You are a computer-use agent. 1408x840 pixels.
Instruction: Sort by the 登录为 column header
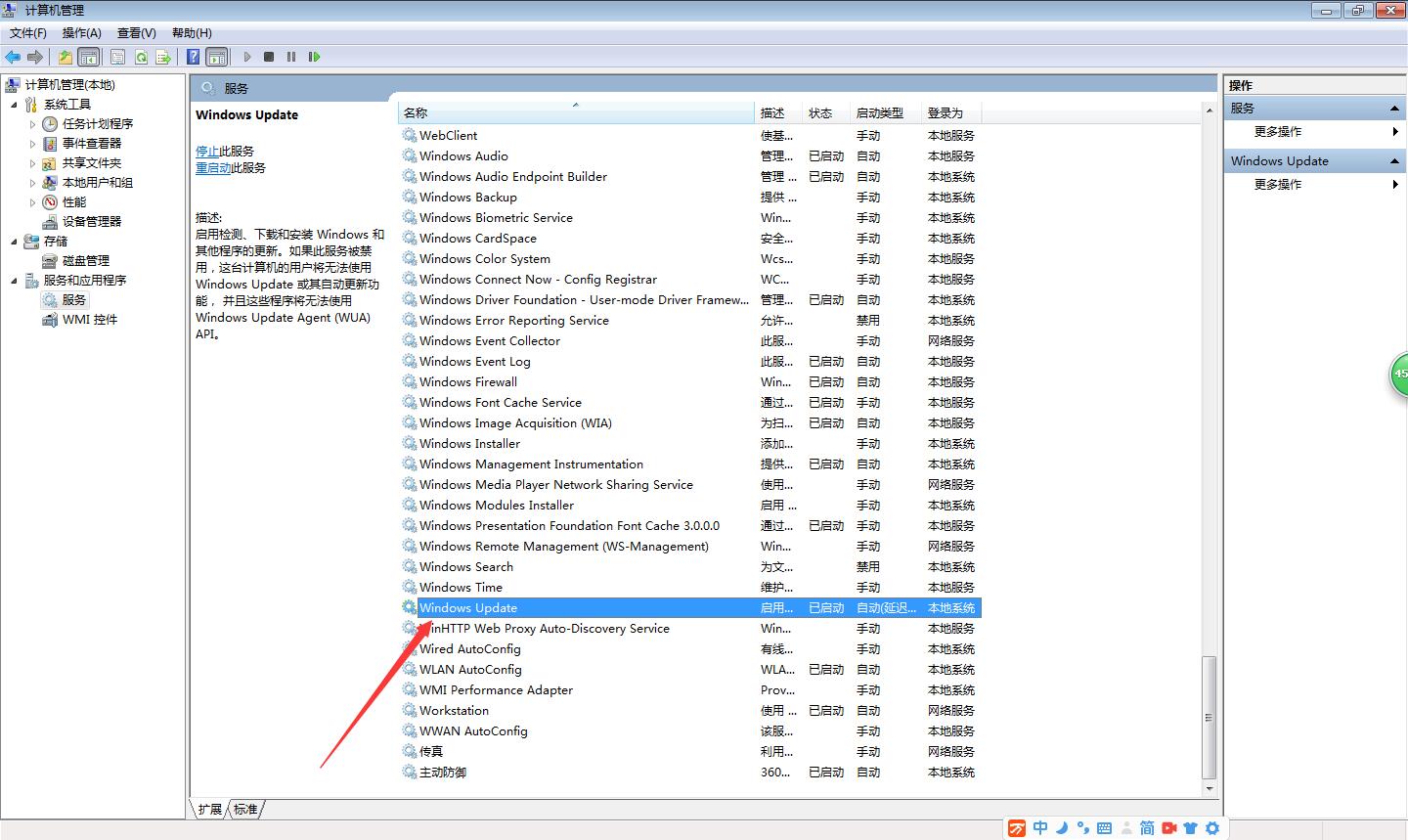click(950, 112)
